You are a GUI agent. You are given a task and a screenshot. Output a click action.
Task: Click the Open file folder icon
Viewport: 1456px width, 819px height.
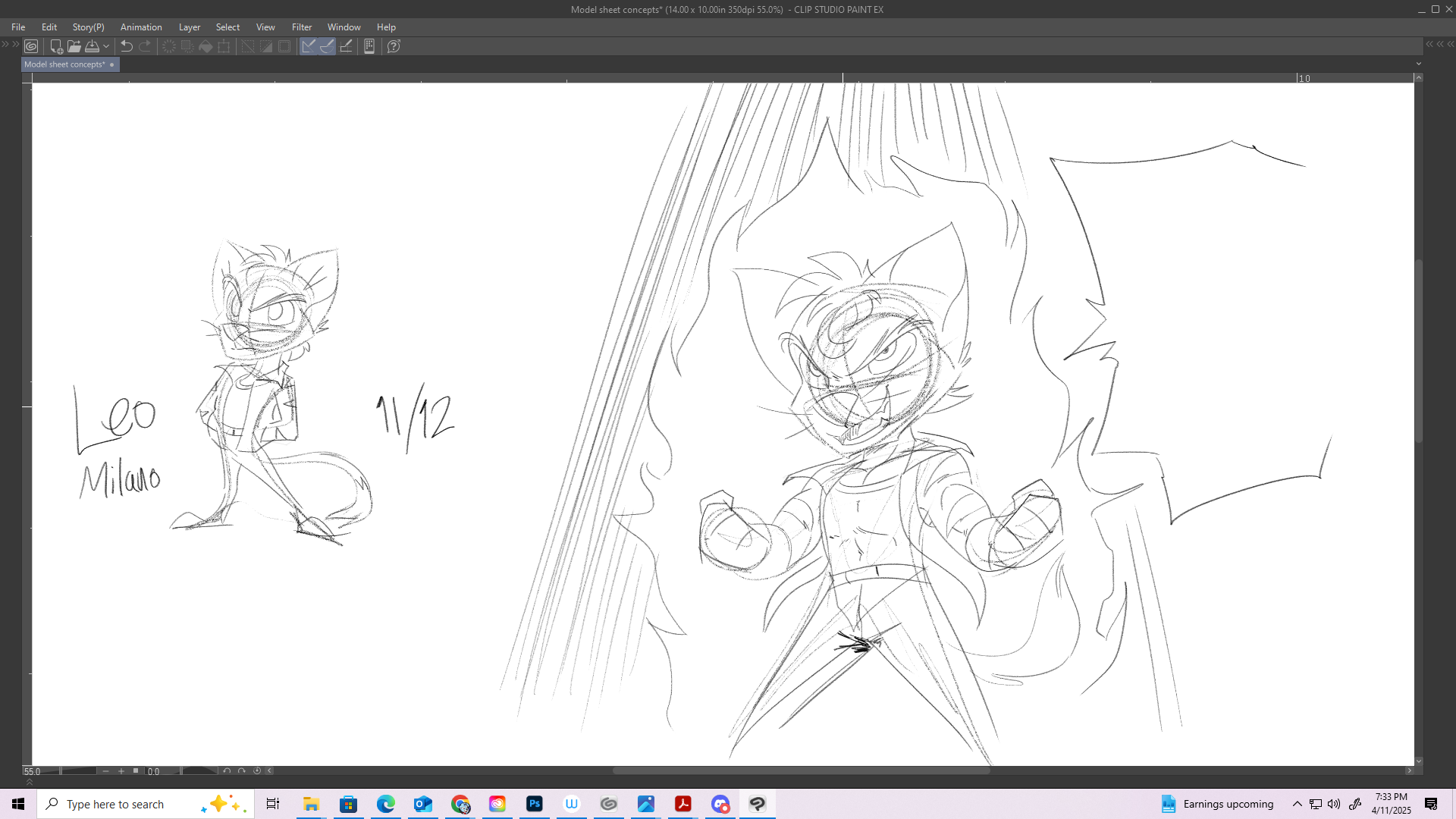point(74,46)
